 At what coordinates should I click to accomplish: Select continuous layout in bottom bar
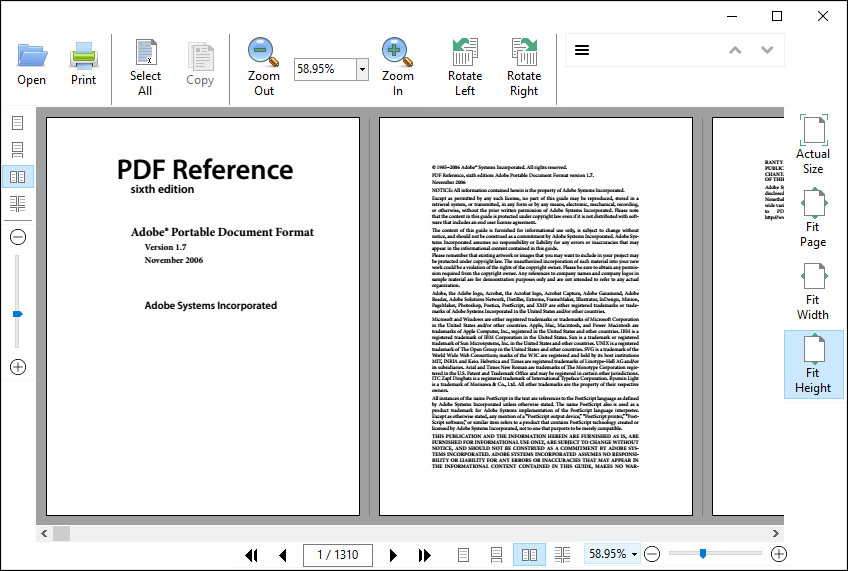(496, 555)
